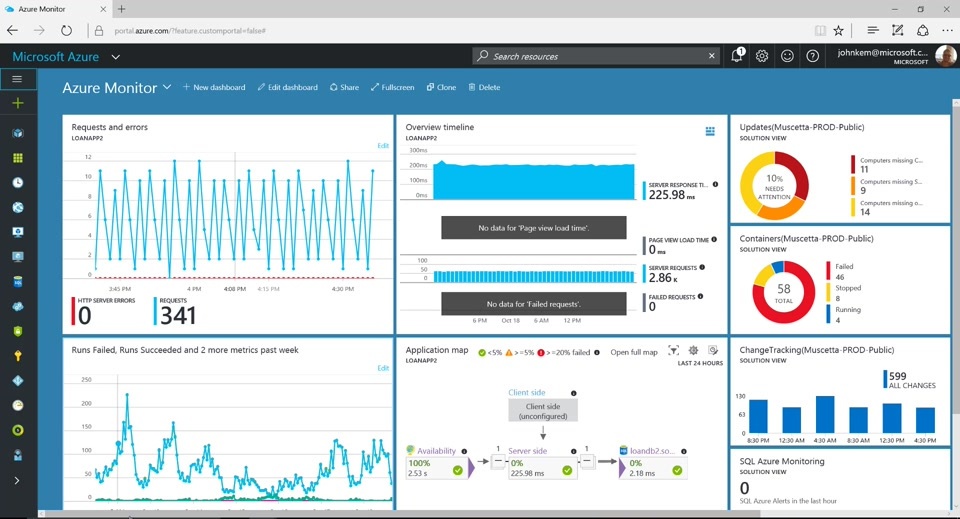Click Clone in dashboard toolbar
Viewport: 960px width, 519px height.
point(441,88)
